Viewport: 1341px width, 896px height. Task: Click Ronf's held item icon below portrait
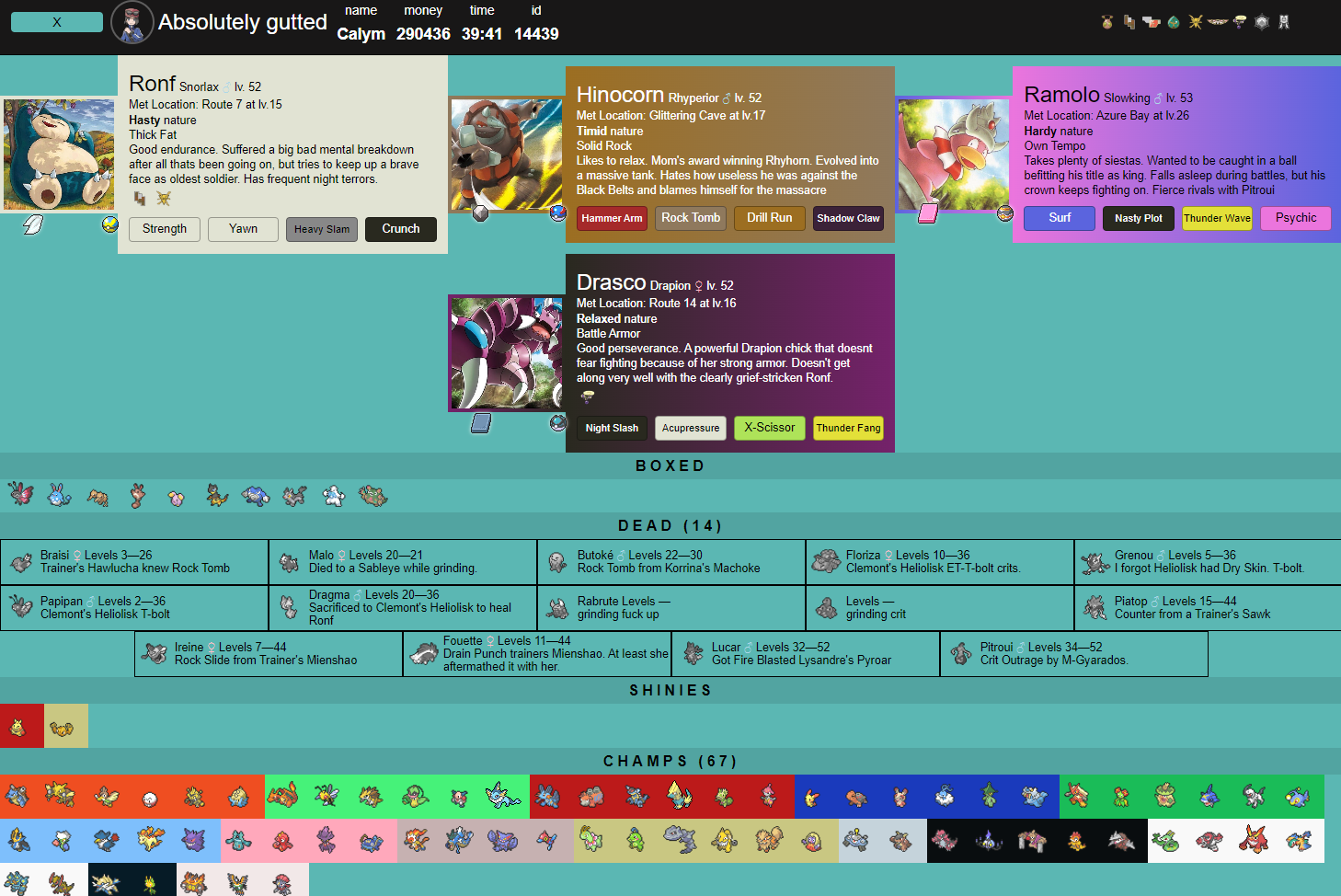(33, 224)
